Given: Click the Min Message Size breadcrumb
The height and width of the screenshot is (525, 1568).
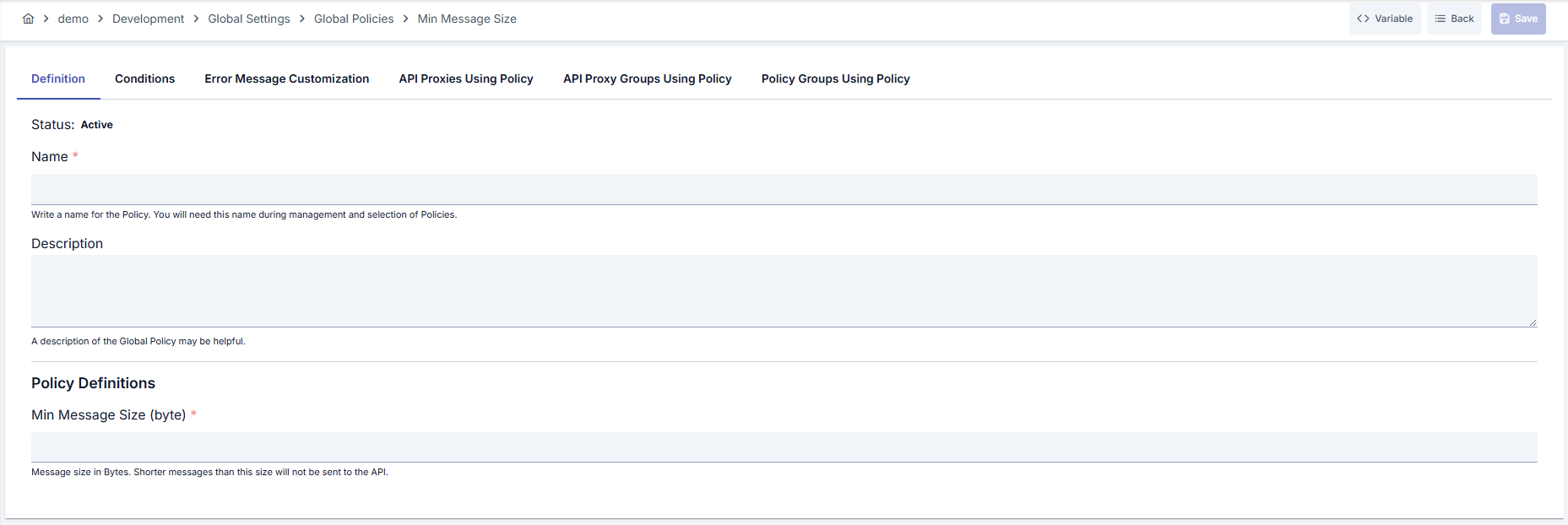Looking at the screenshot, I should [x=467, y=19].
